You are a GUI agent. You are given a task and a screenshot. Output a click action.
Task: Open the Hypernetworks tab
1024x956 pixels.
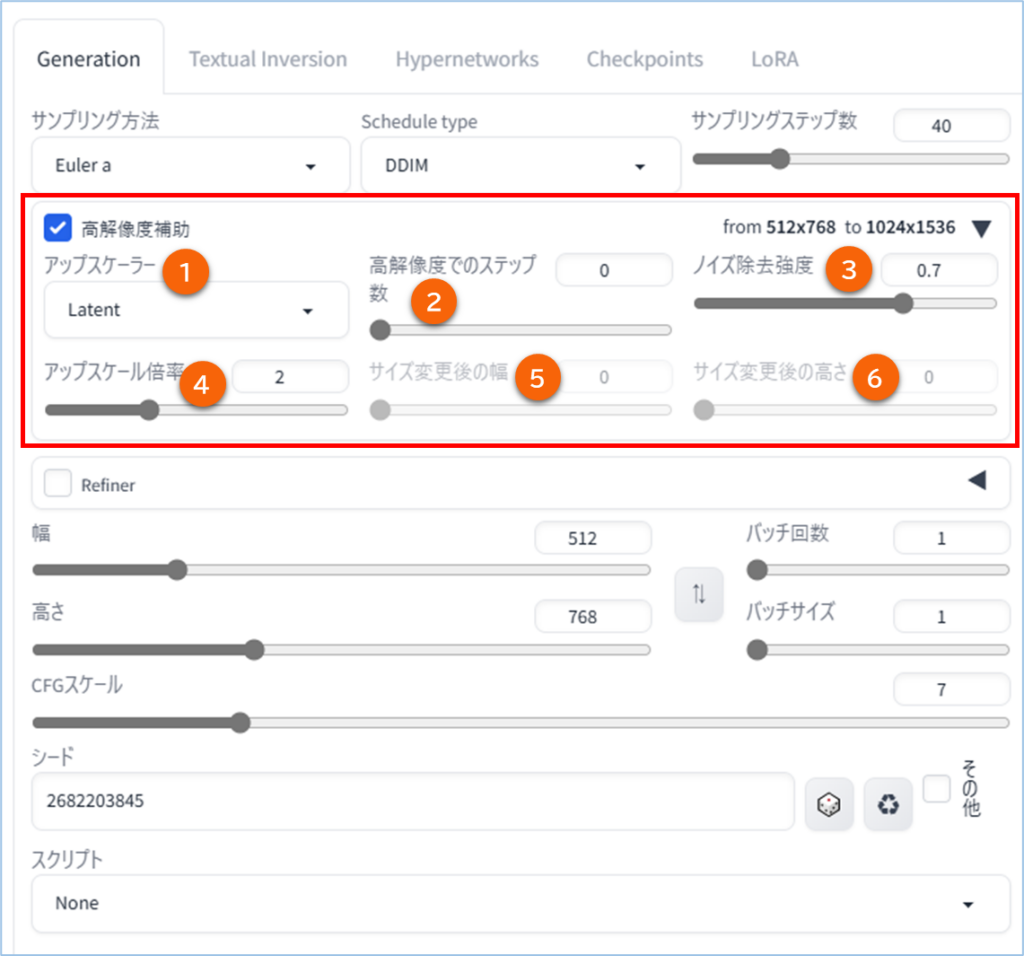point(467,59)
